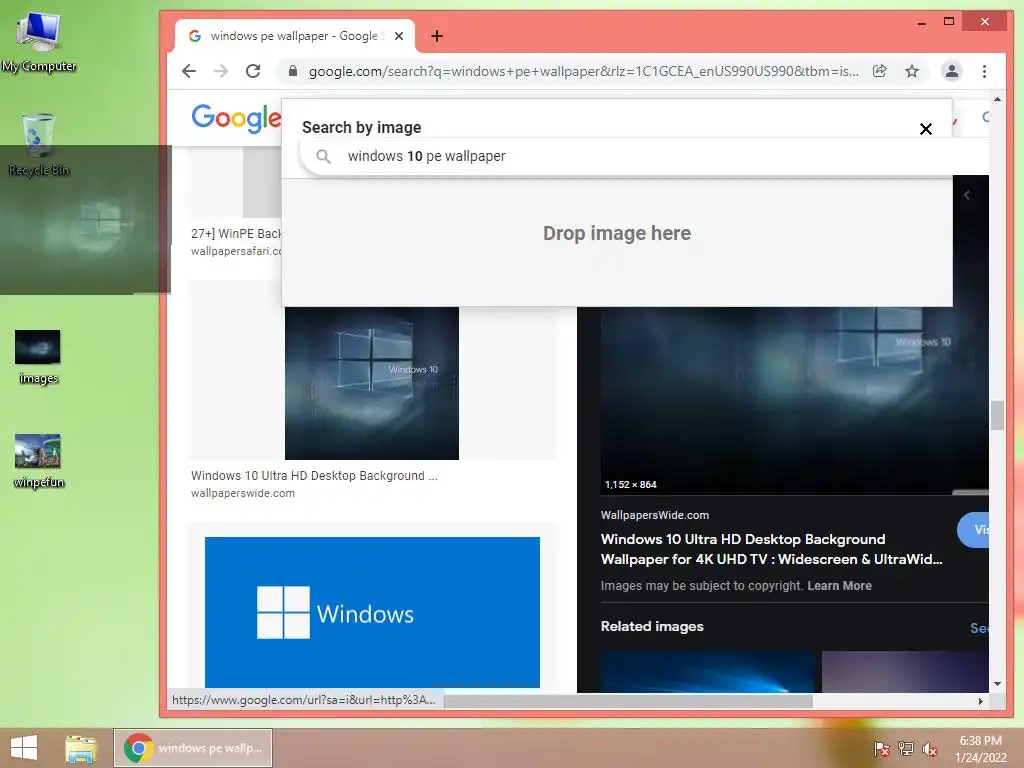Close the Search by image dialog
This screenshot has height=768, width=1024.
pyautogui.click(x=925, y=129)
